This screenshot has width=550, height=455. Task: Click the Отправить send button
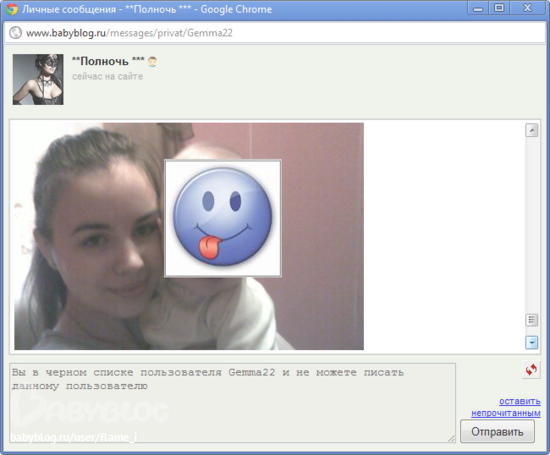pos(497,431)
